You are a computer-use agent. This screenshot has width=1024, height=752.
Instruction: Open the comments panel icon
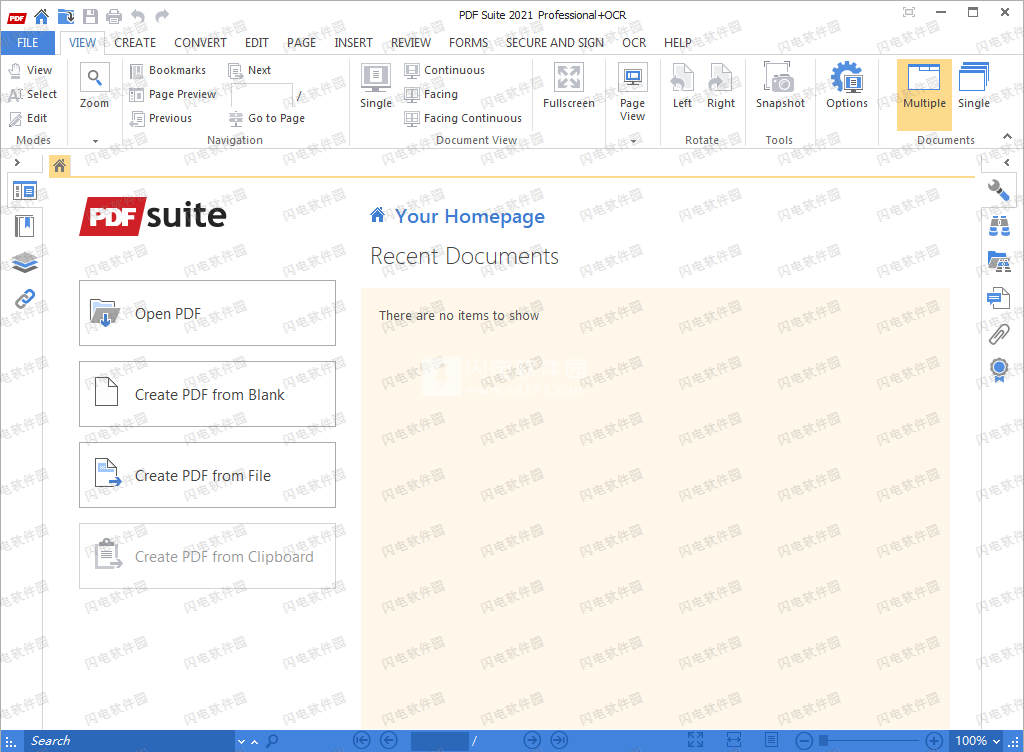(x=999, y=298)
